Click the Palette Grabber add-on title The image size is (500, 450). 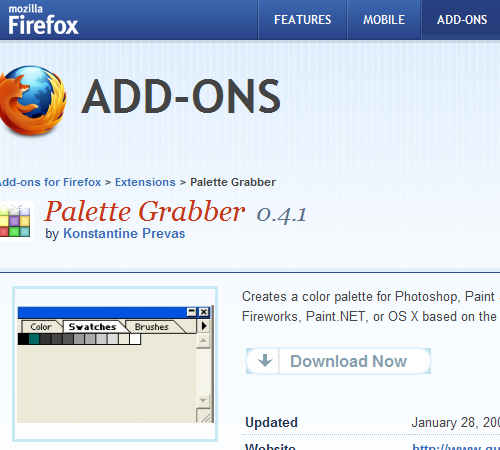pyautogui.click(x=145, y=211)
